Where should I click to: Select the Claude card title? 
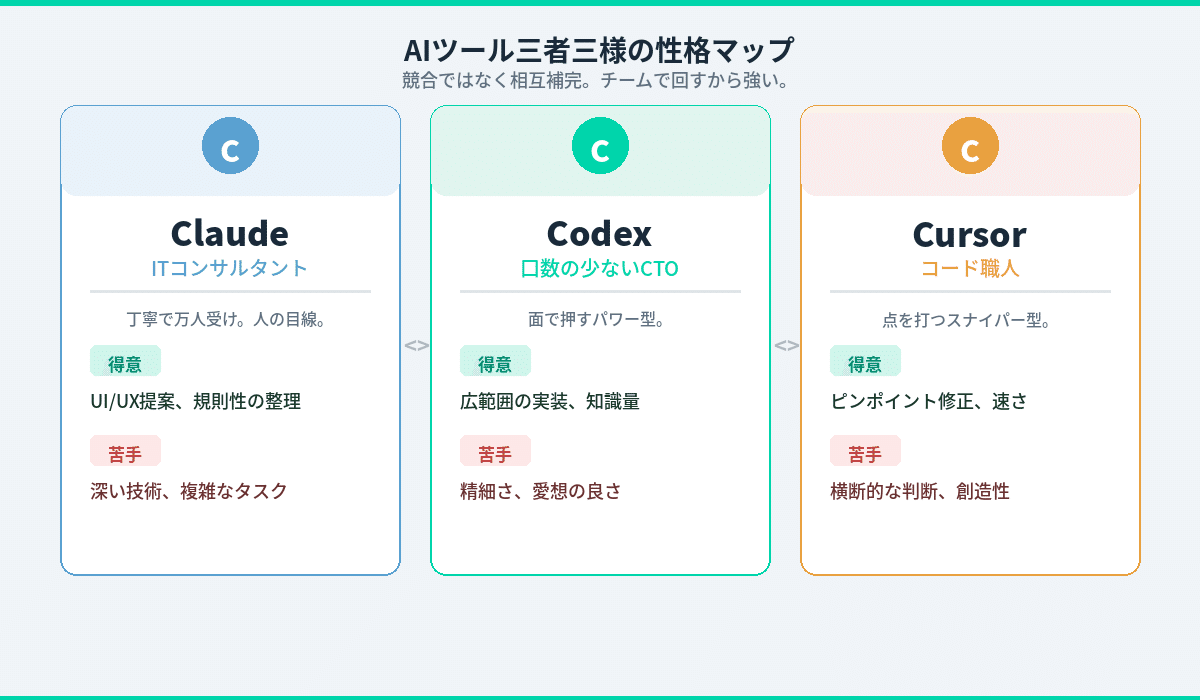[x=230, y=233]
